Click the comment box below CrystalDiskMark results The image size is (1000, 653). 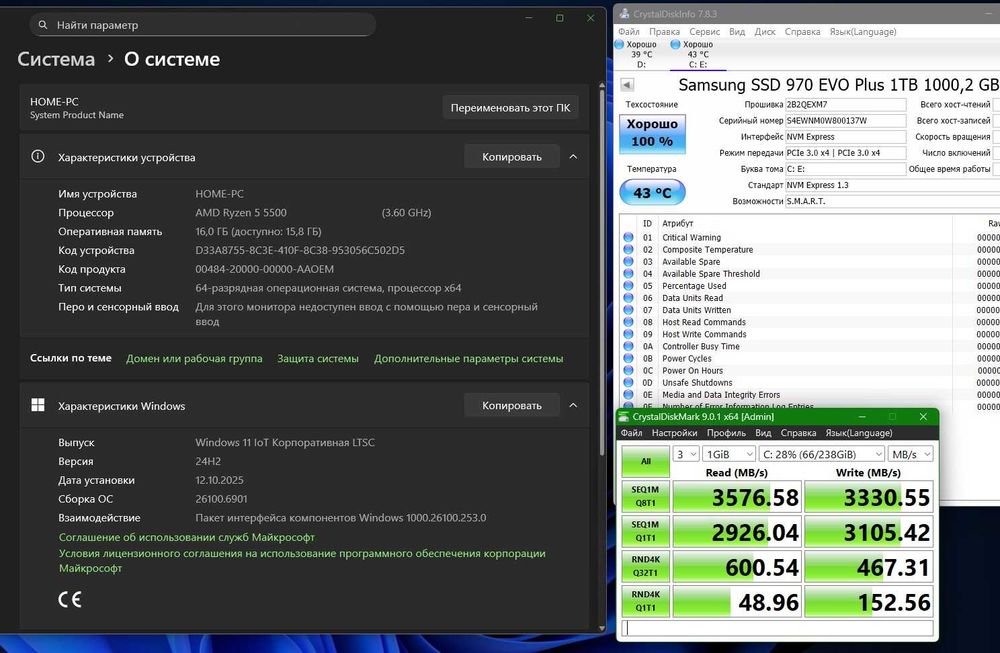point(778,628)
